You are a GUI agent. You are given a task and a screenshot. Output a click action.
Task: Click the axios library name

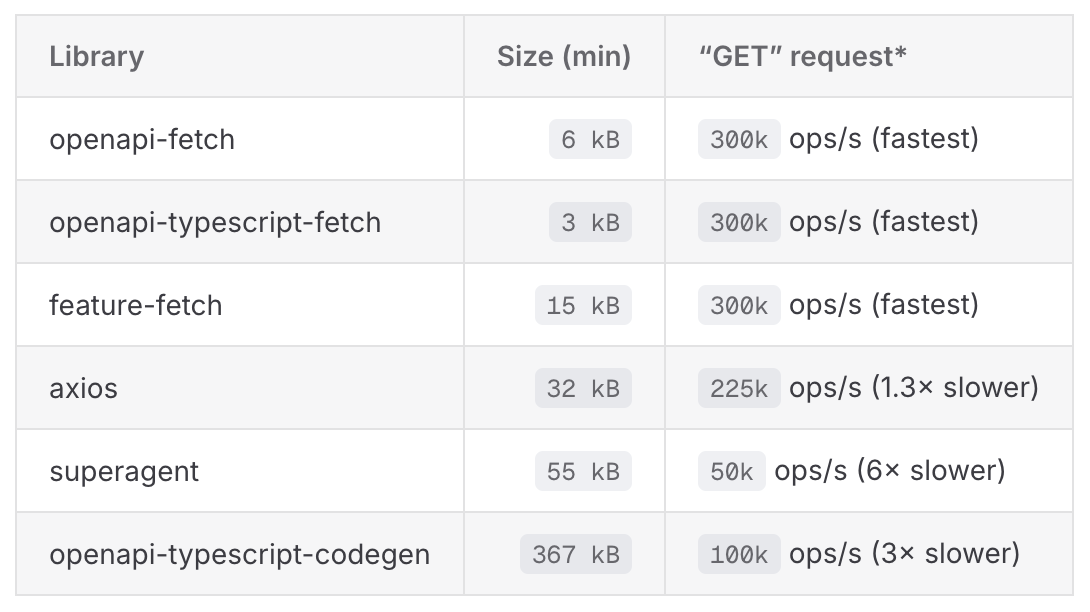tap(83, 388)
